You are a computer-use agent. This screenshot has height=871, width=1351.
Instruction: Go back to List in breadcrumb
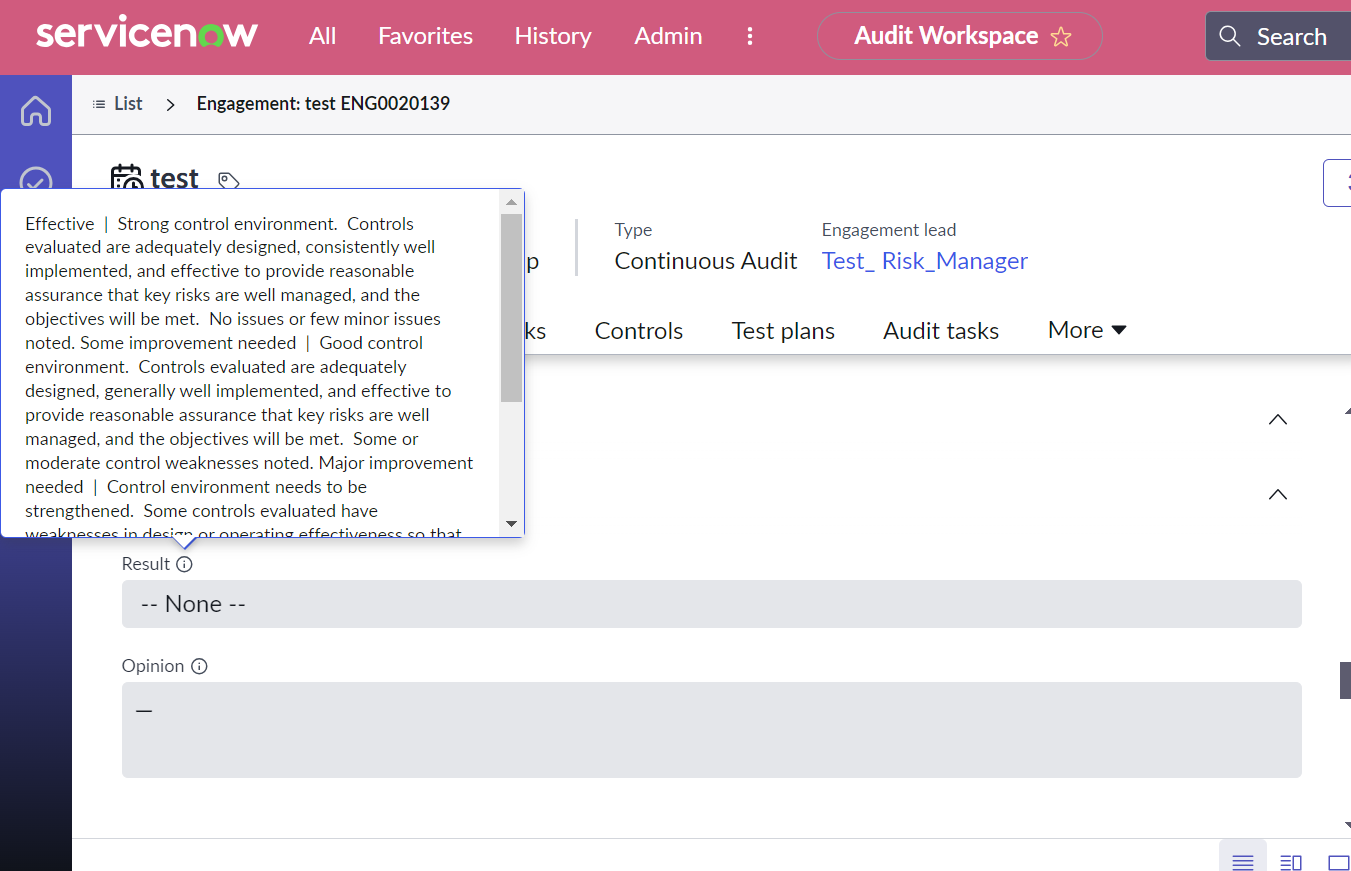click(128, 104)
